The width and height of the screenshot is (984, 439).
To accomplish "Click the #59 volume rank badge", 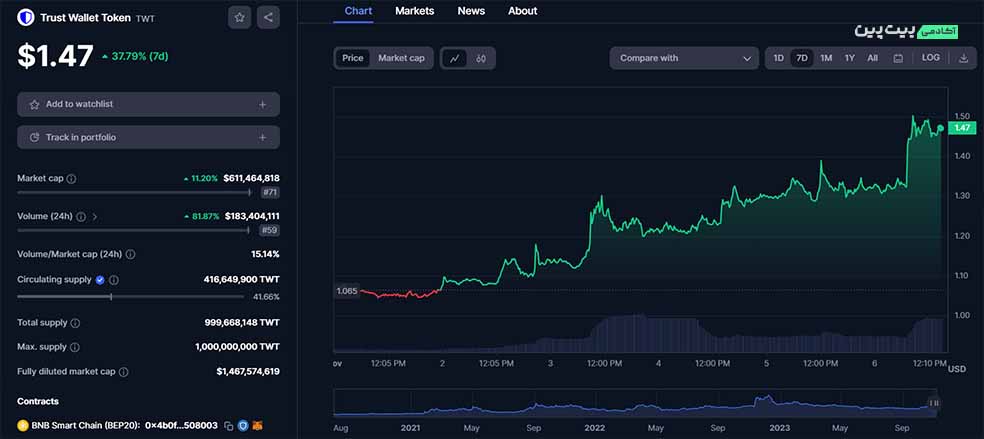I will (x=270, y=230).
